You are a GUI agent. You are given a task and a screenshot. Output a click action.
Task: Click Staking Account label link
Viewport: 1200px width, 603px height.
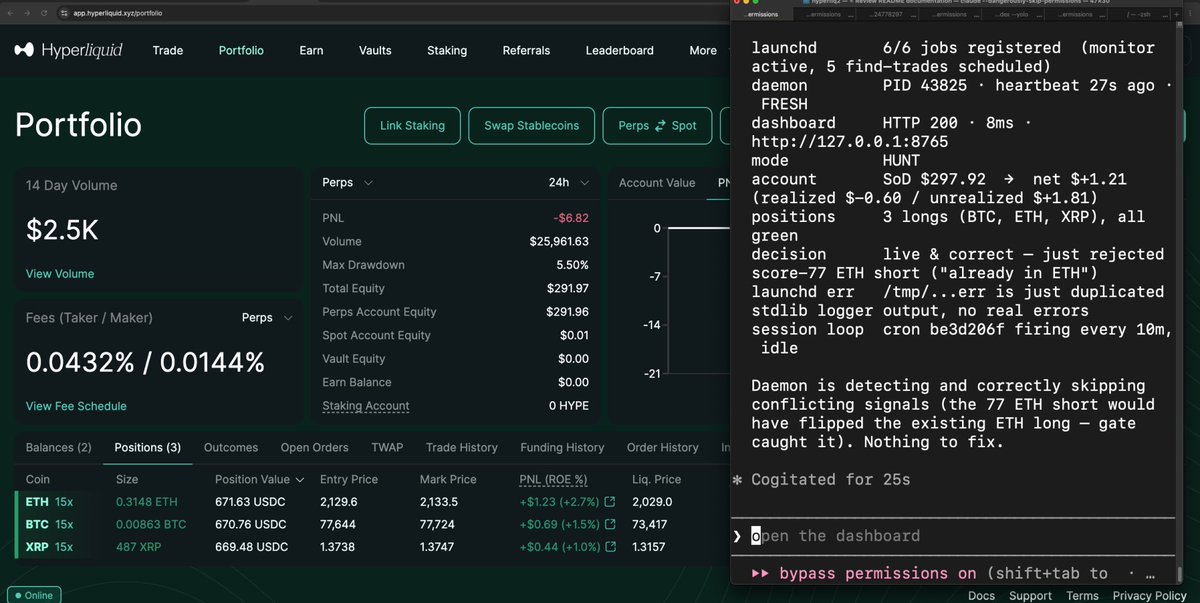tap(366, 406)
